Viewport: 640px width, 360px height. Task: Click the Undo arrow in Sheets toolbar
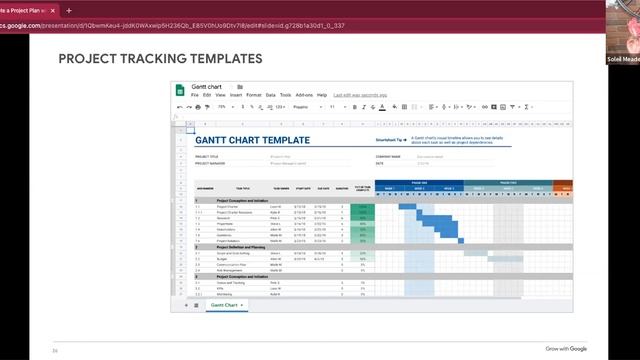click(x=180, y=107)
